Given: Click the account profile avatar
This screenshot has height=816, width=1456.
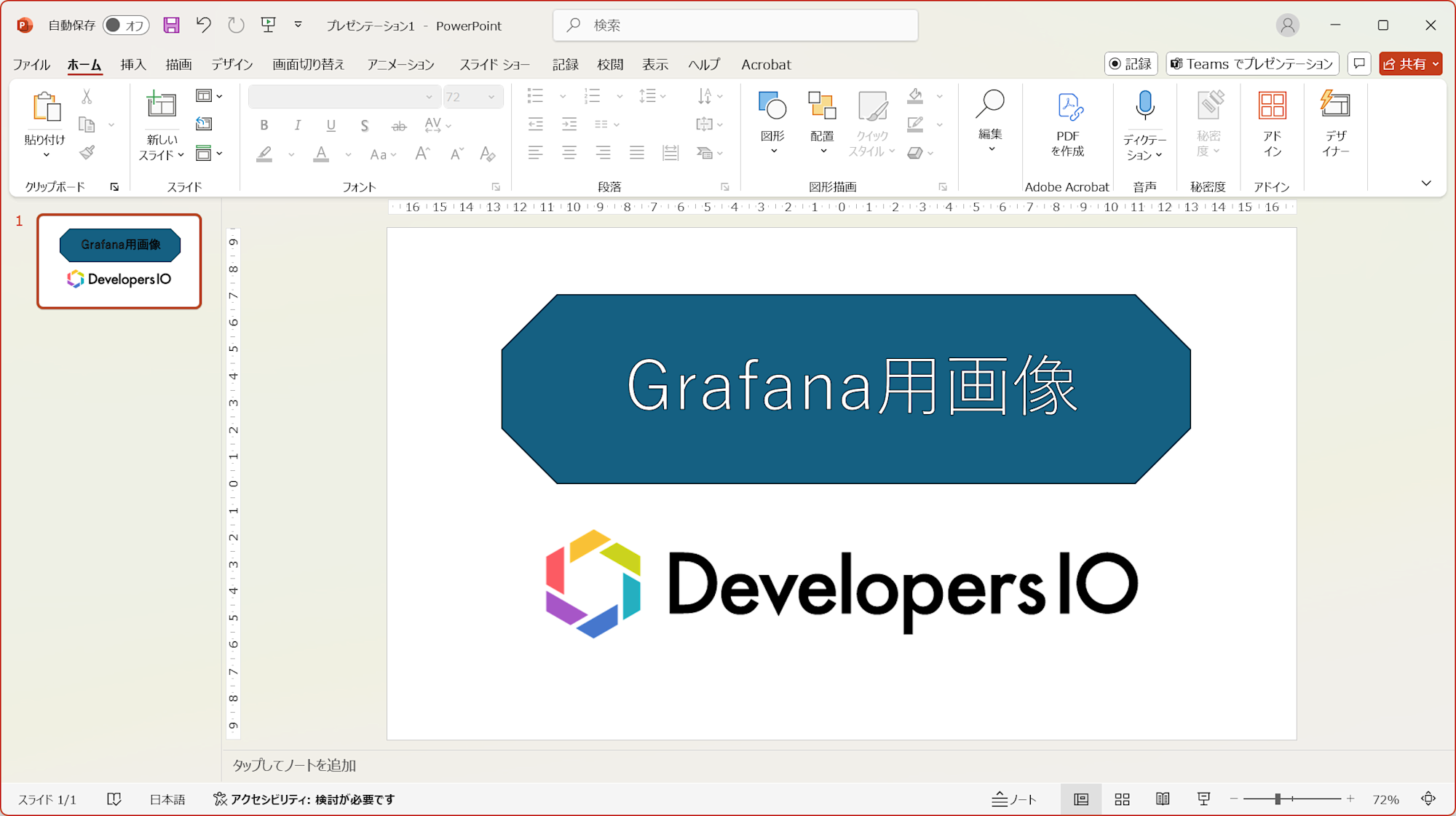Looking at the screenshot, I should (x=1287, y=25).
